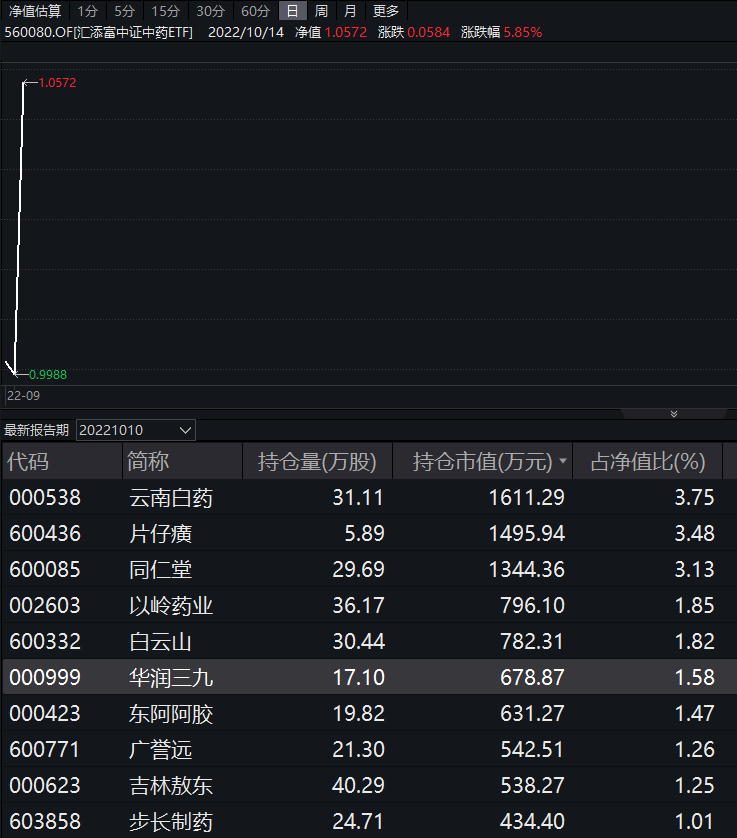Click holding value 1344.36

527,569
